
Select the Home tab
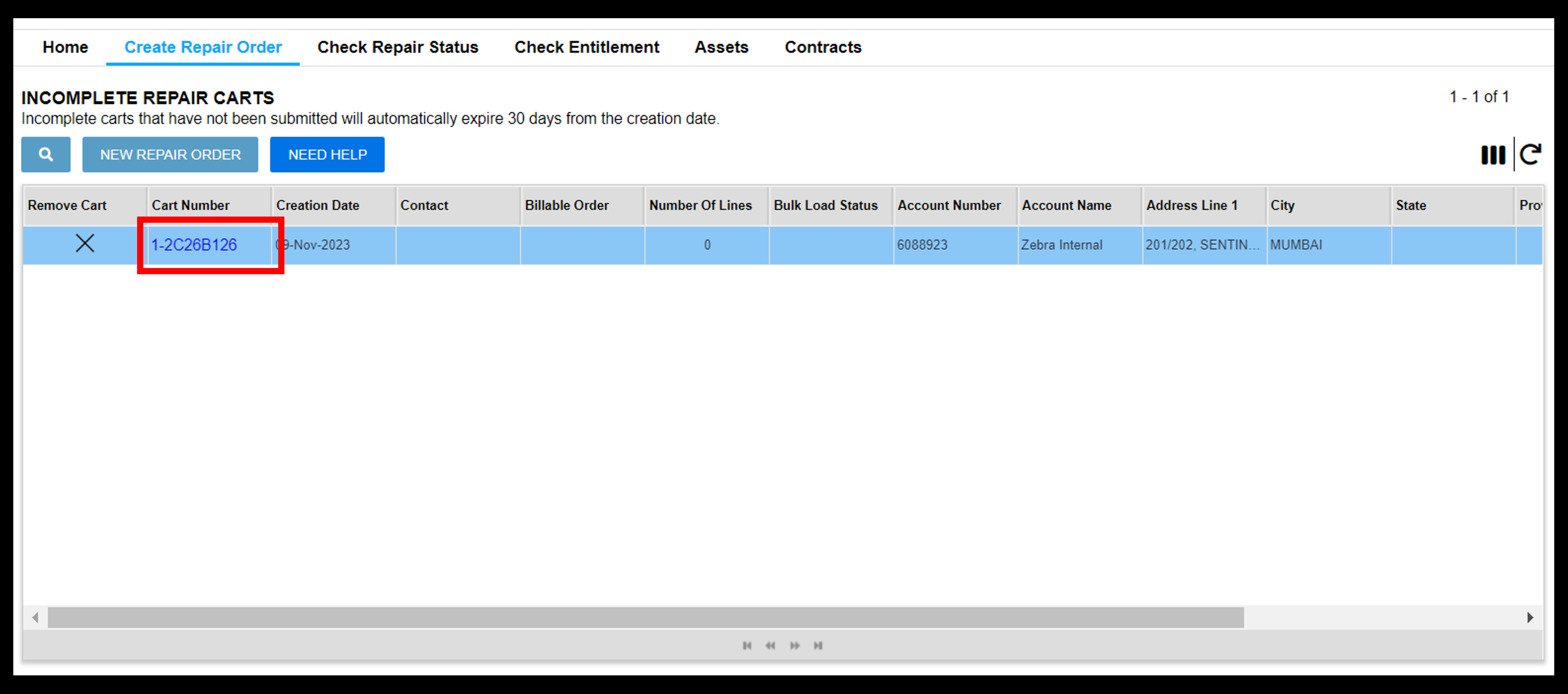pyautogui.click(x=64, y=47)
